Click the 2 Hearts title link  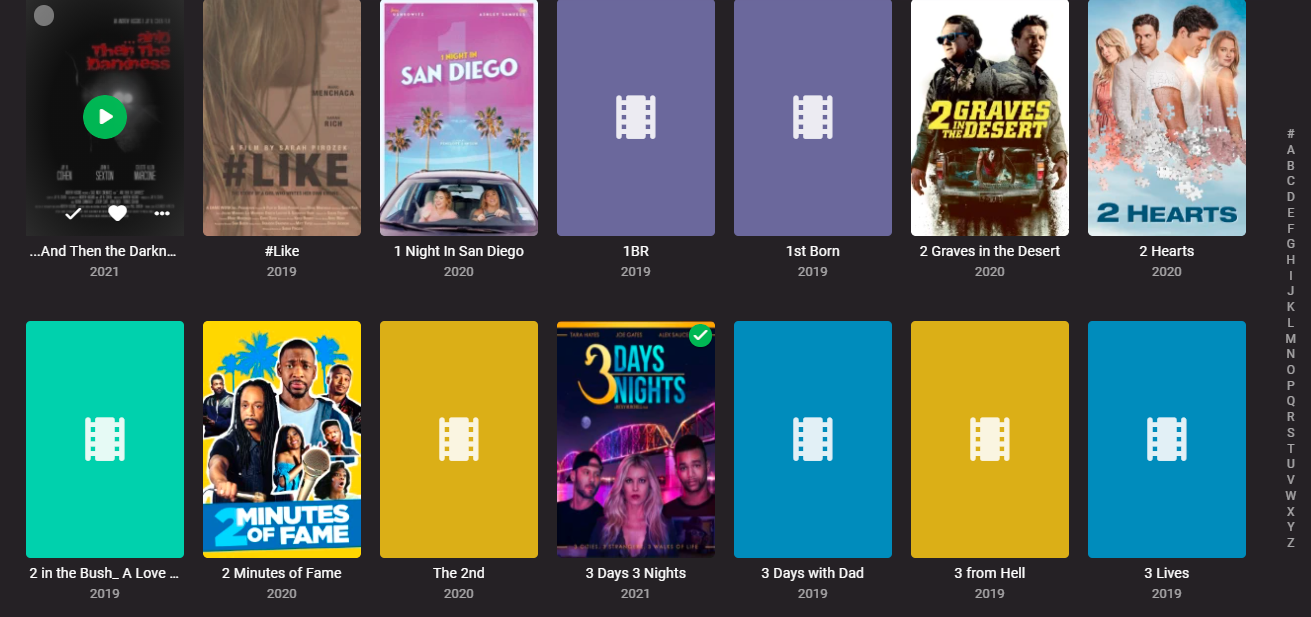click(x=1167, y=251)
